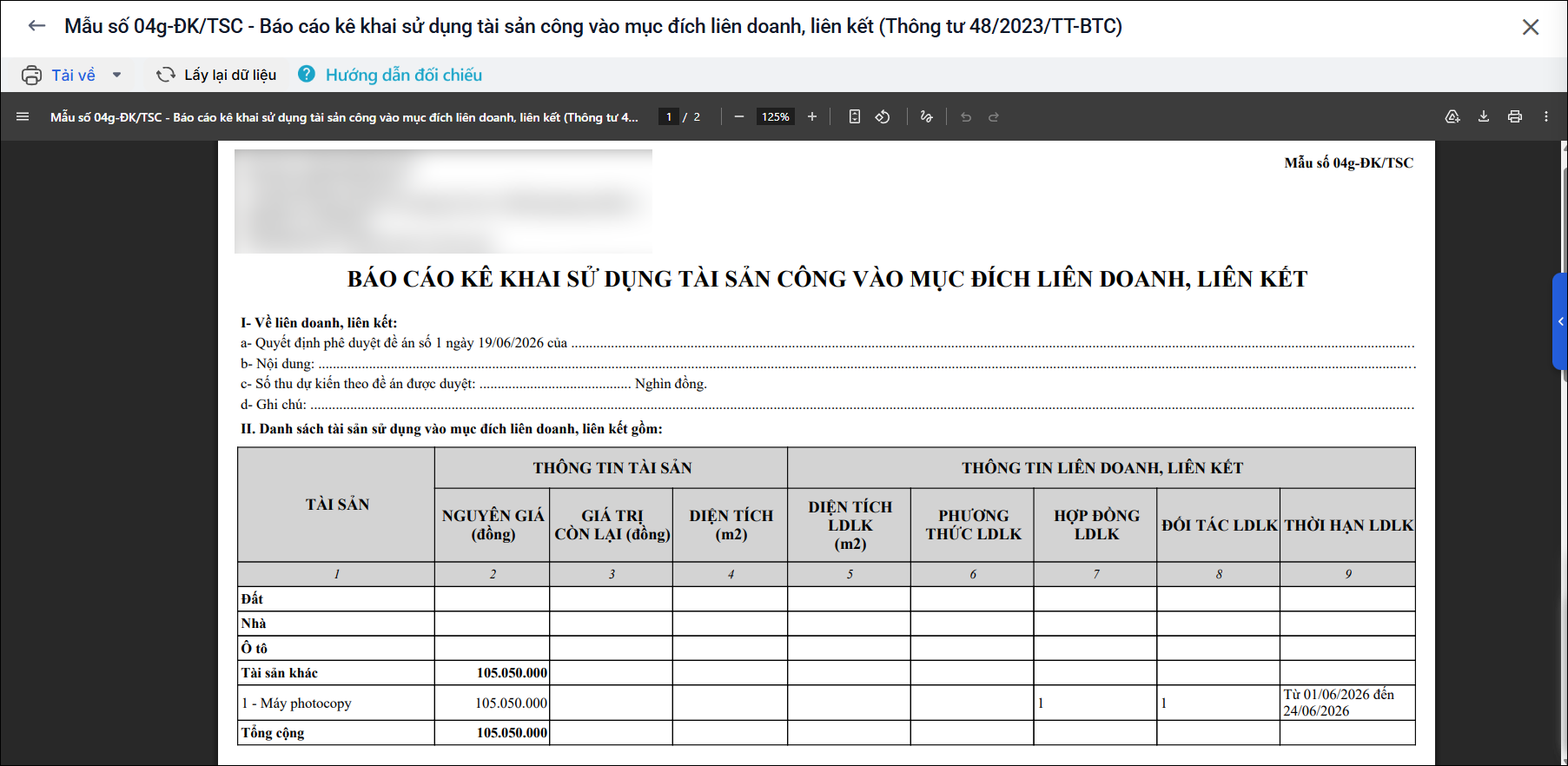Click the Đất row label
Screen dimensions: 1568x766
(252, 598)
